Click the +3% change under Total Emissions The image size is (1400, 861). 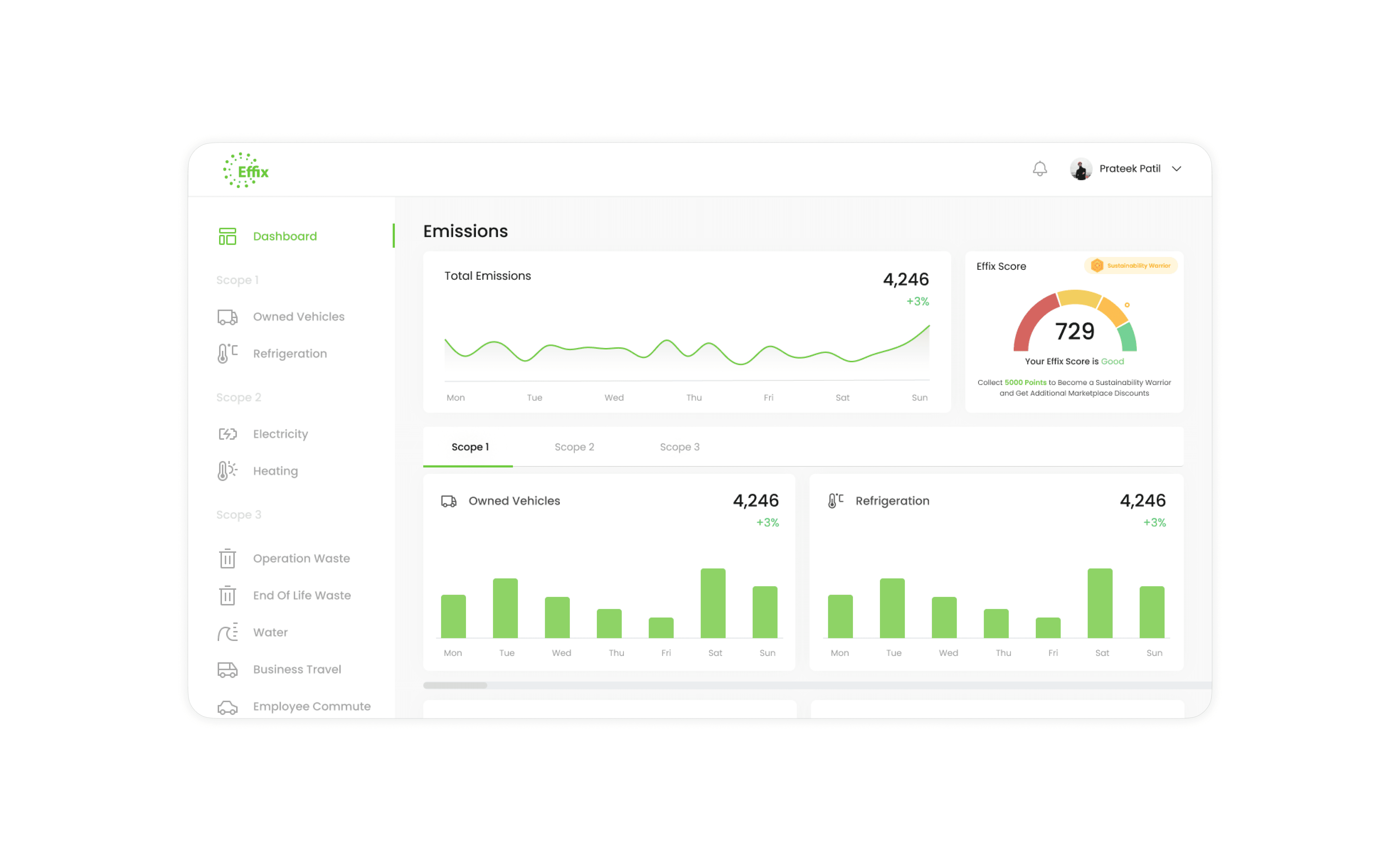click(x=918, y=302)
